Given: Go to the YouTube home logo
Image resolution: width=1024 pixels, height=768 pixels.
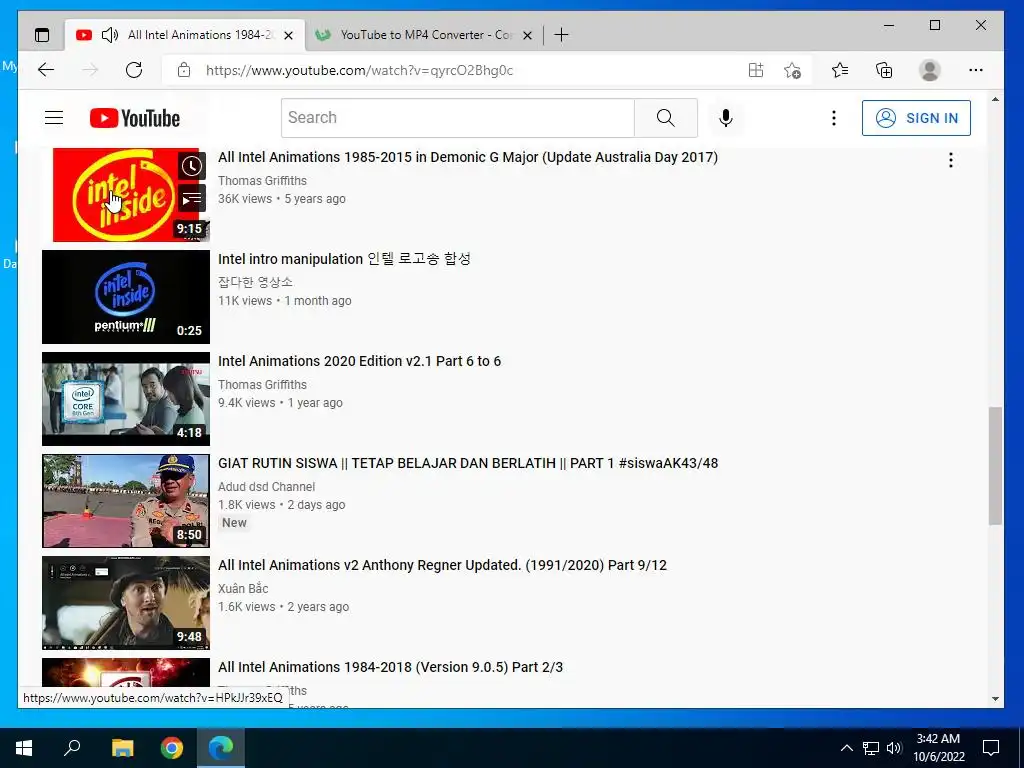Looking at the screenshot, I should [135, 118].
